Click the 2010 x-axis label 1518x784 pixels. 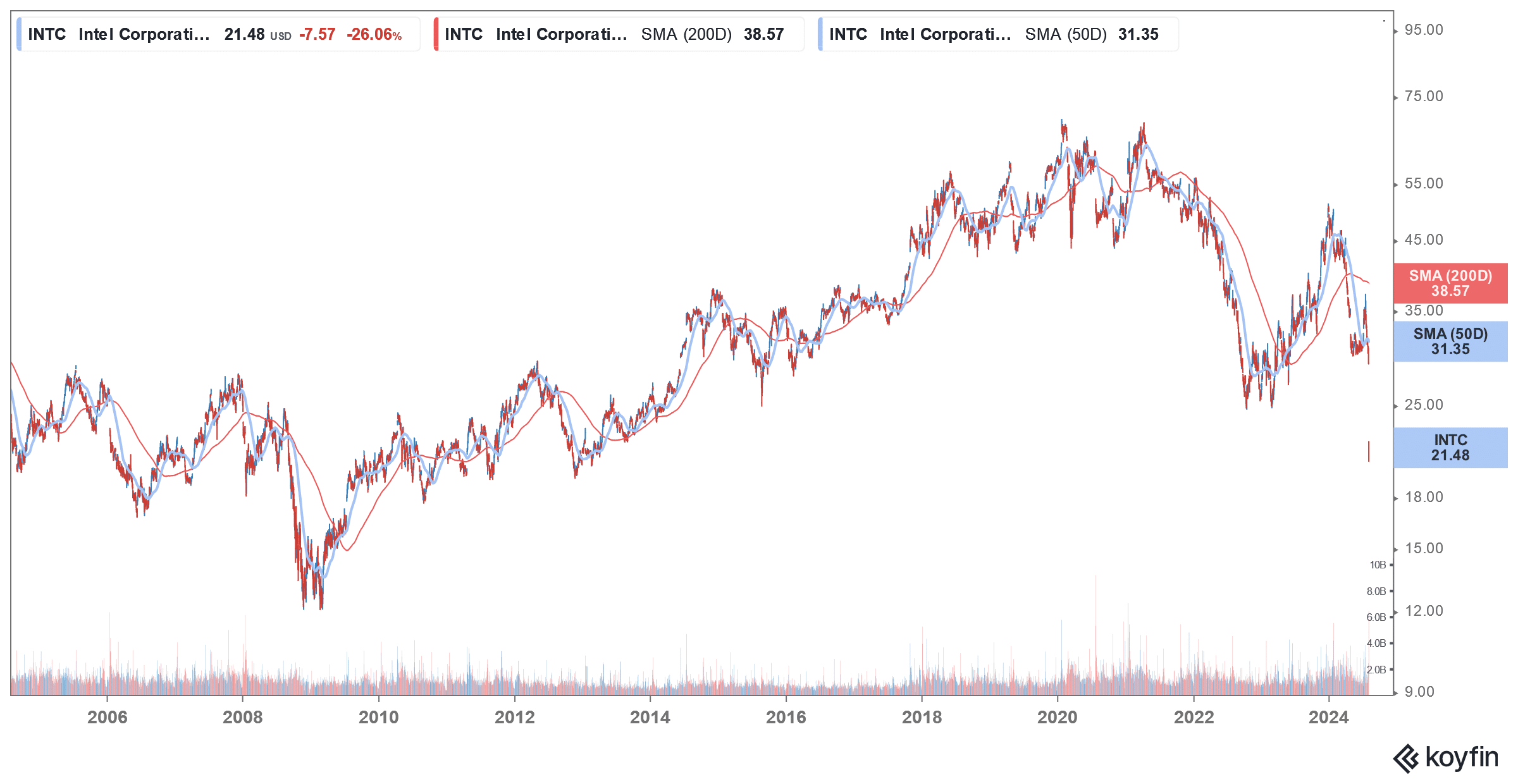(378, 717)
